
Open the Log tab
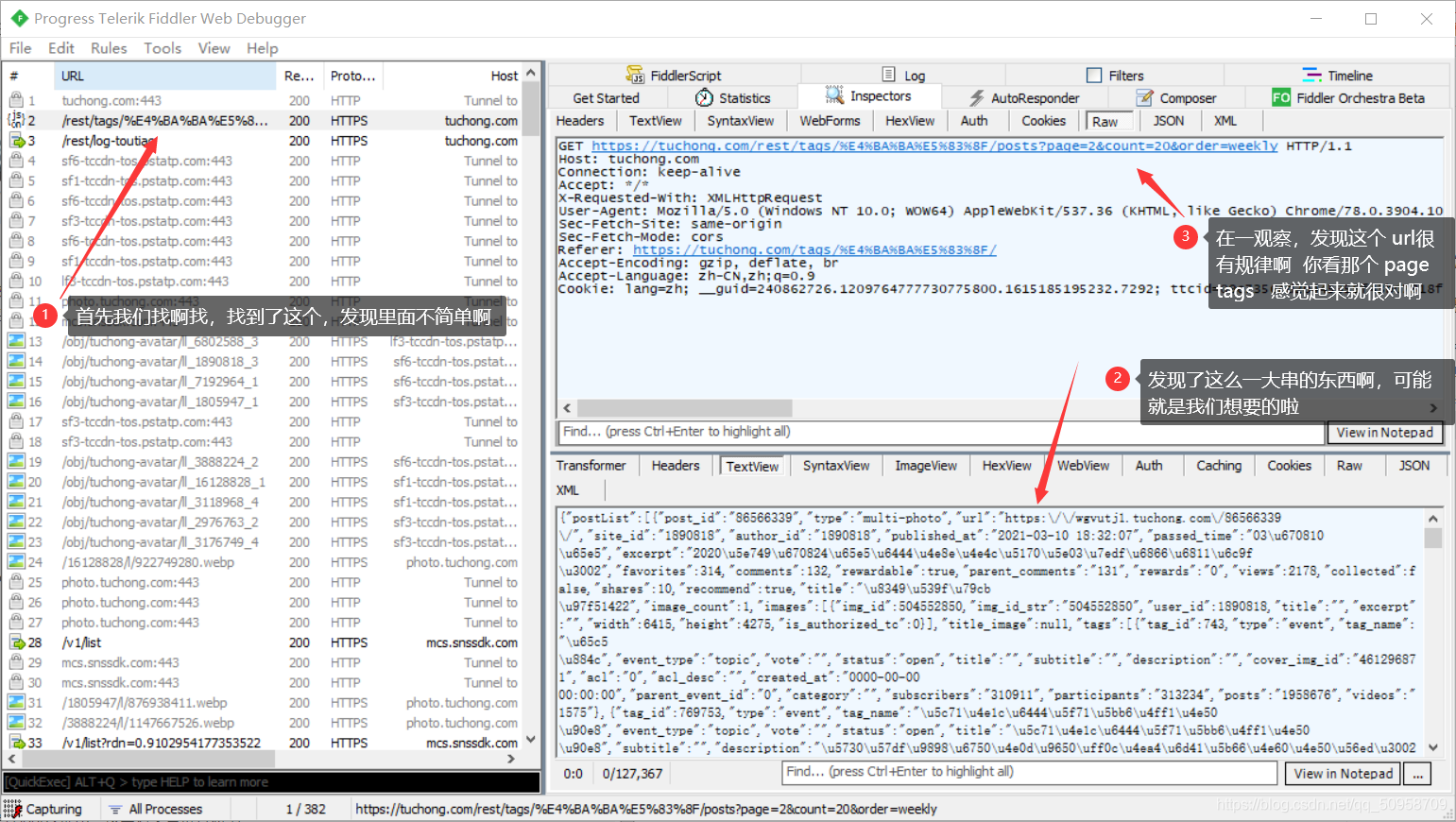(903, 76)
